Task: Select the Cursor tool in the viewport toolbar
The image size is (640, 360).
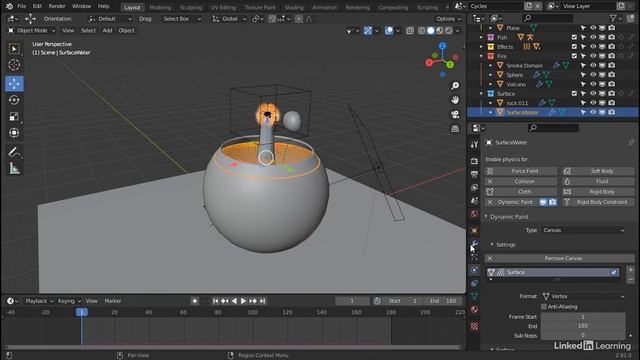Action: pyautogui.click(x=14, y=65)
